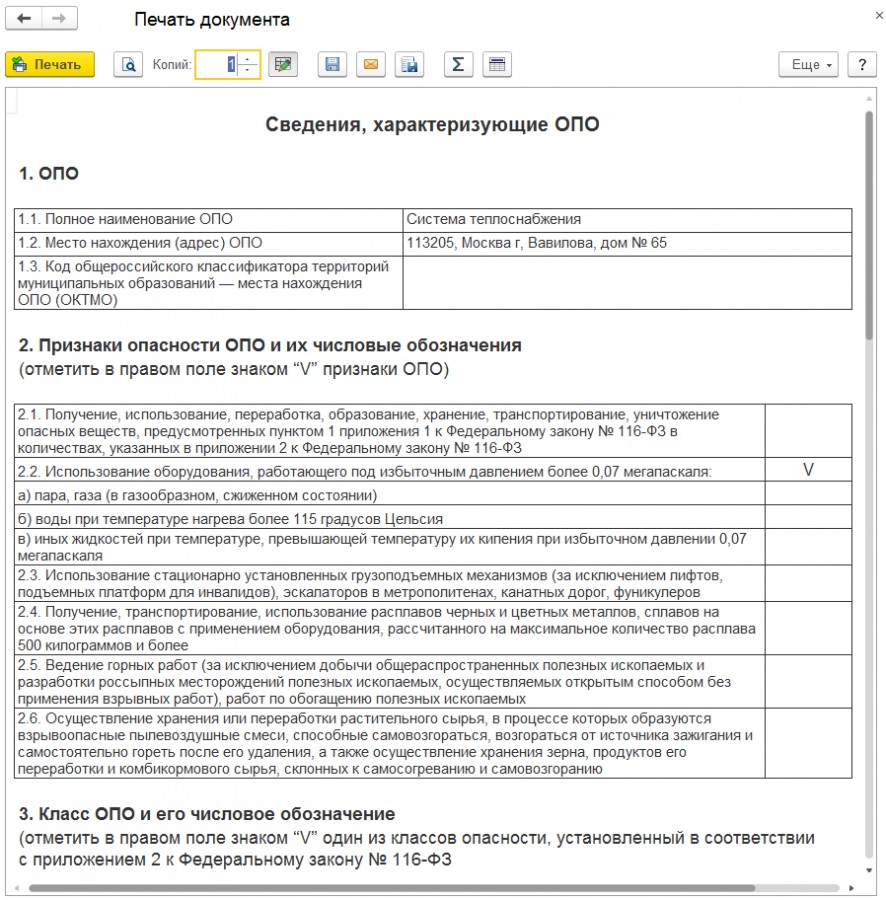The image size is (886, 900).
Task: Open the table settings icon
Action: pos(497,64)
